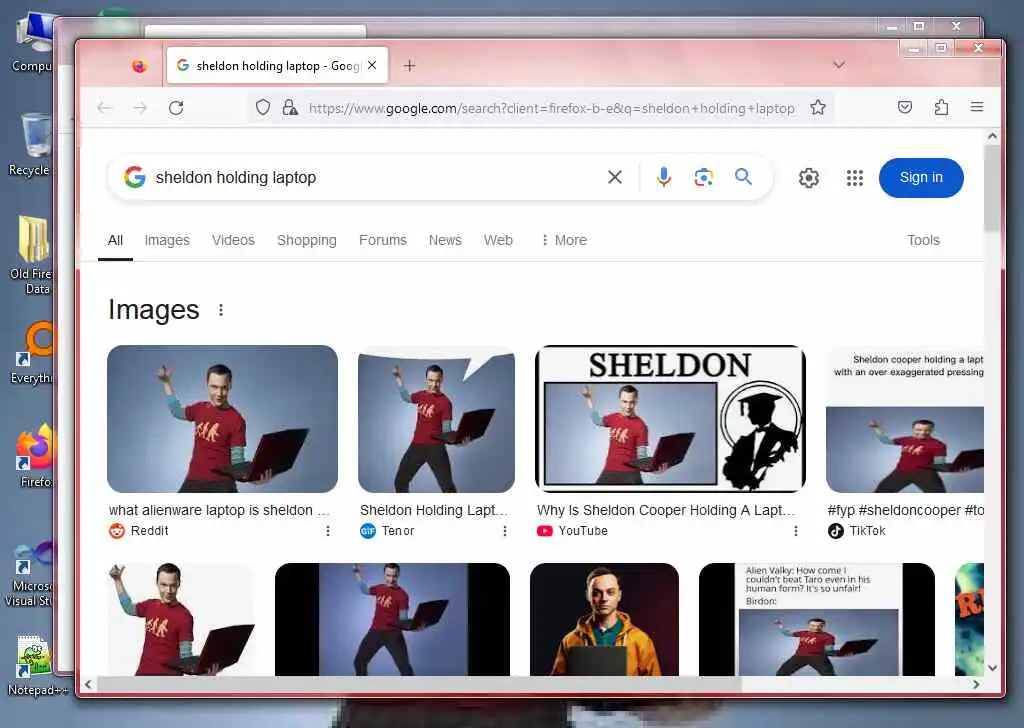Open tracking protection shield icon
This screenshot has width=1024, height=728.
263,107
